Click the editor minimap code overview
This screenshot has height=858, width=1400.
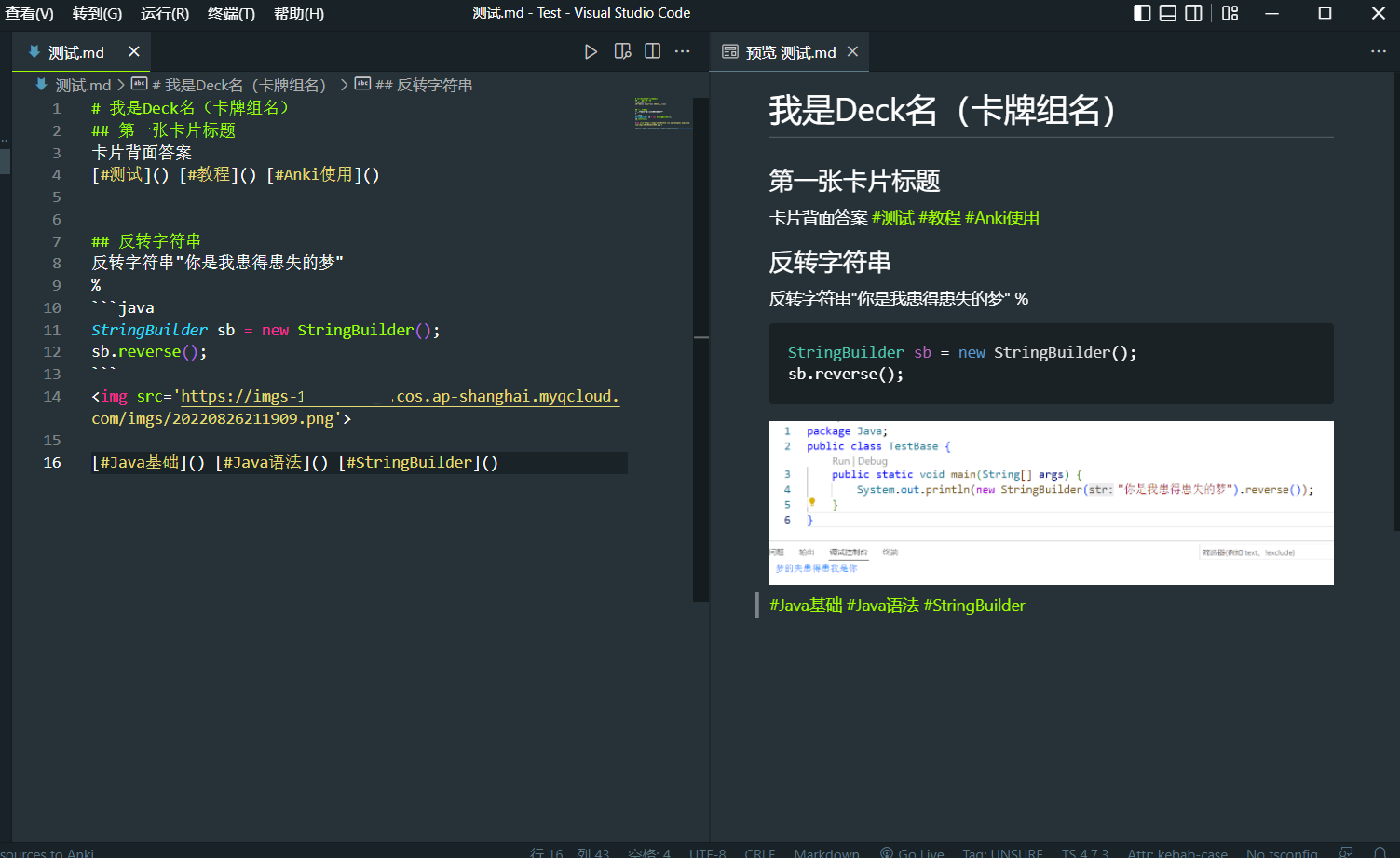coord(662,114)
